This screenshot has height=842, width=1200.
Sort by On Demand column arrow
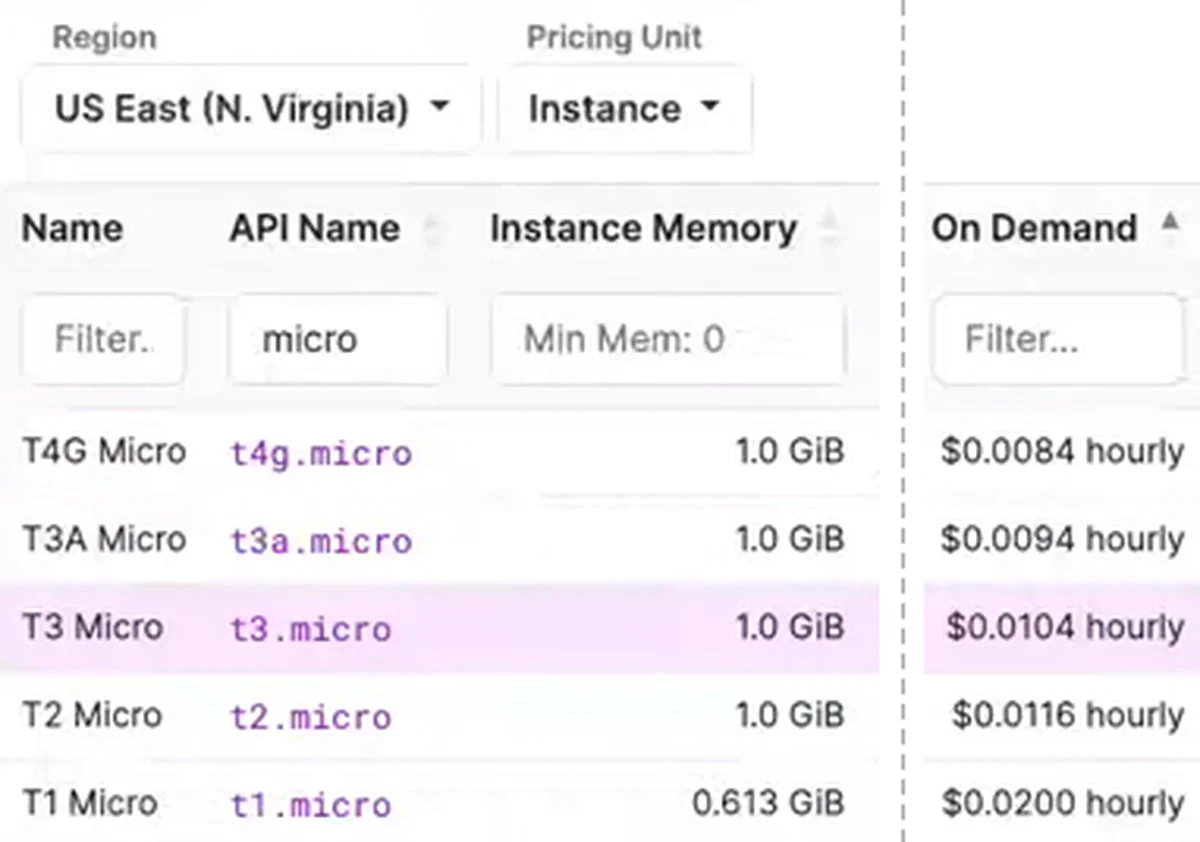tap(1169, 222)
